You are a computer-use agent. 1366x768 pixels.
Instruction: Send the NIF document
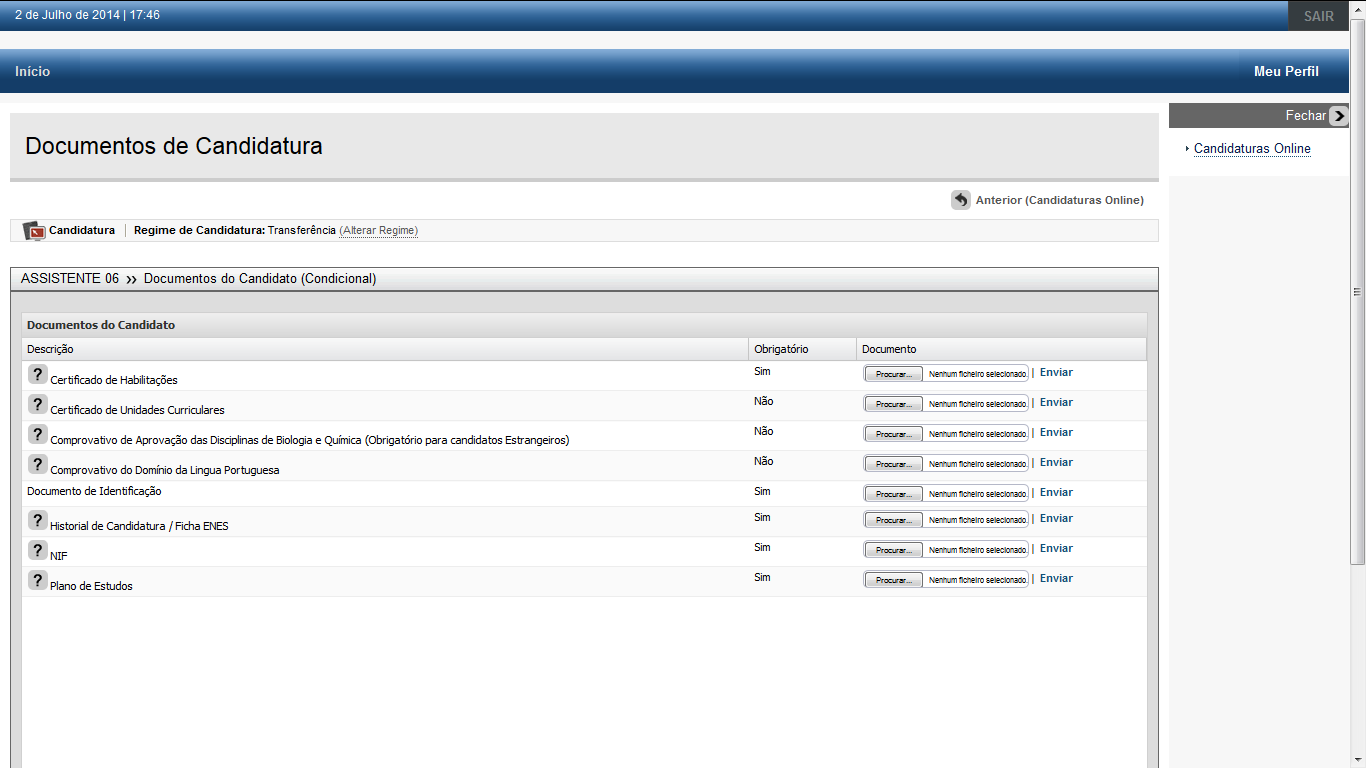tap(1056, 548)
